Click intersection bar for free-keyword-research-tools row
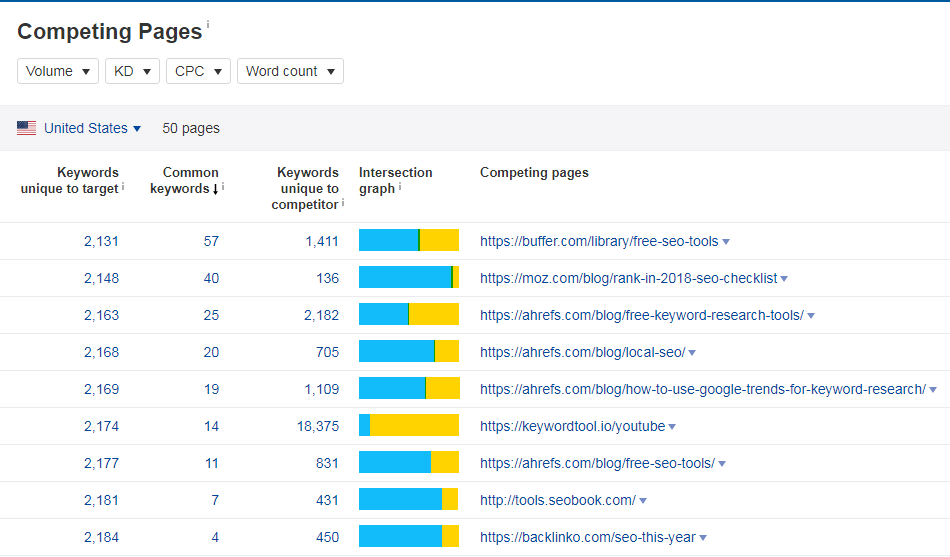 pos(409,314)
